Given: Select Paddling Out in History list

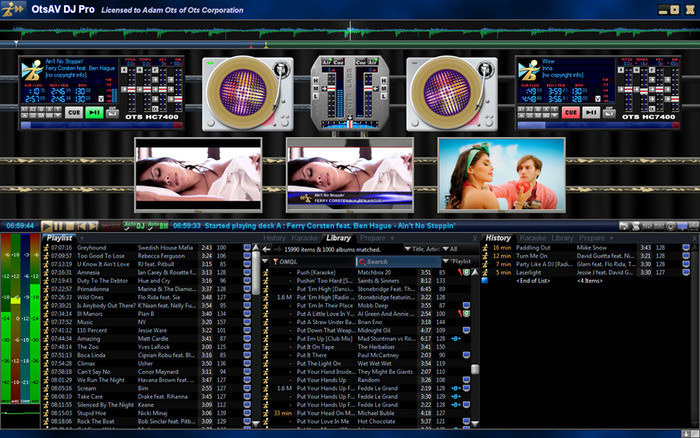Looking at the screenshot, I should pyautogui.click(x=586, y=247).
